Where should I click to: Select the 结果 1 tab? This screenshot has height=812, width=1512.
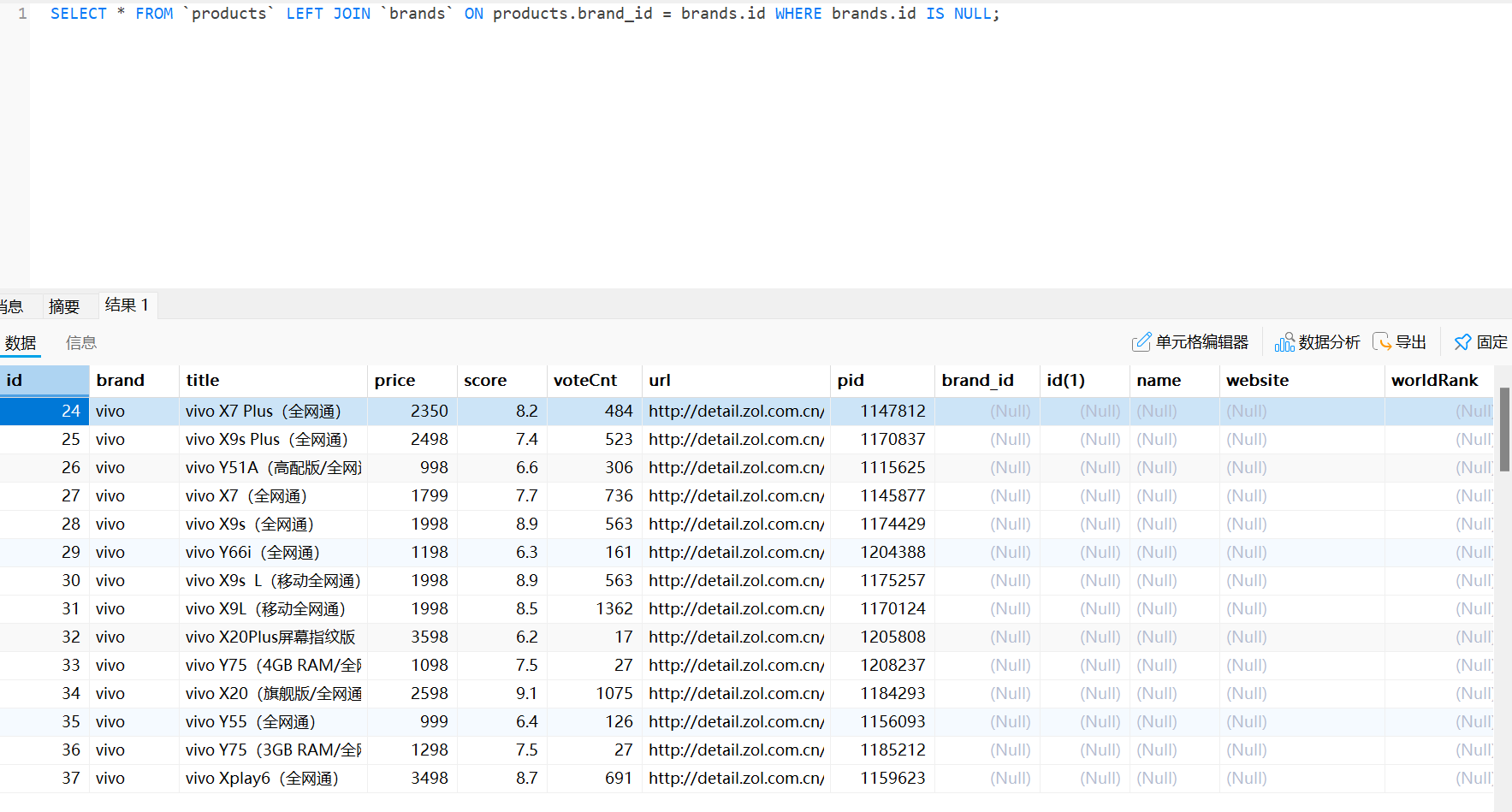(x=127, y=305)
